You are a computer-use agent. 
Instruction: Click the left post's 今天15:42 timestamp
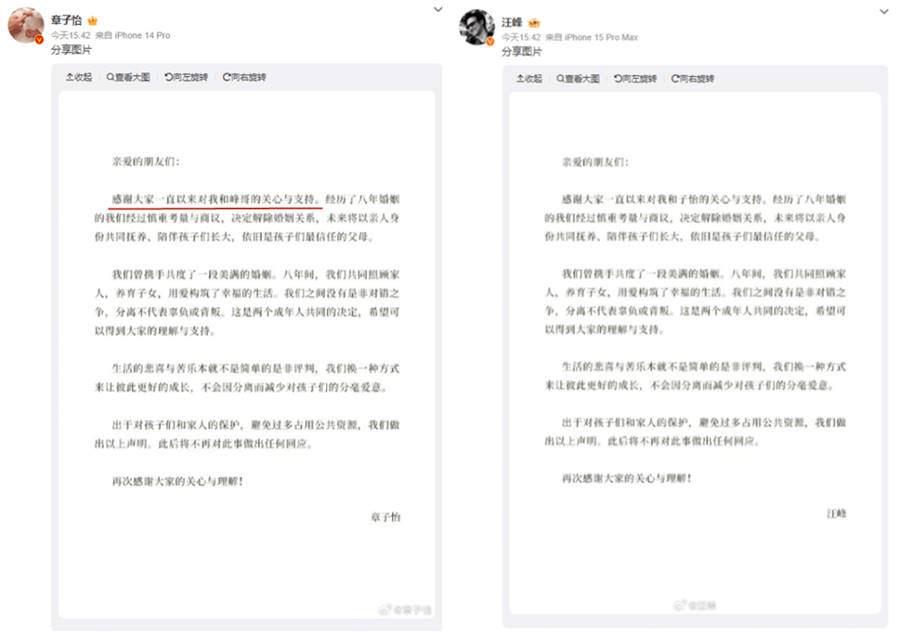click(70, 36)
